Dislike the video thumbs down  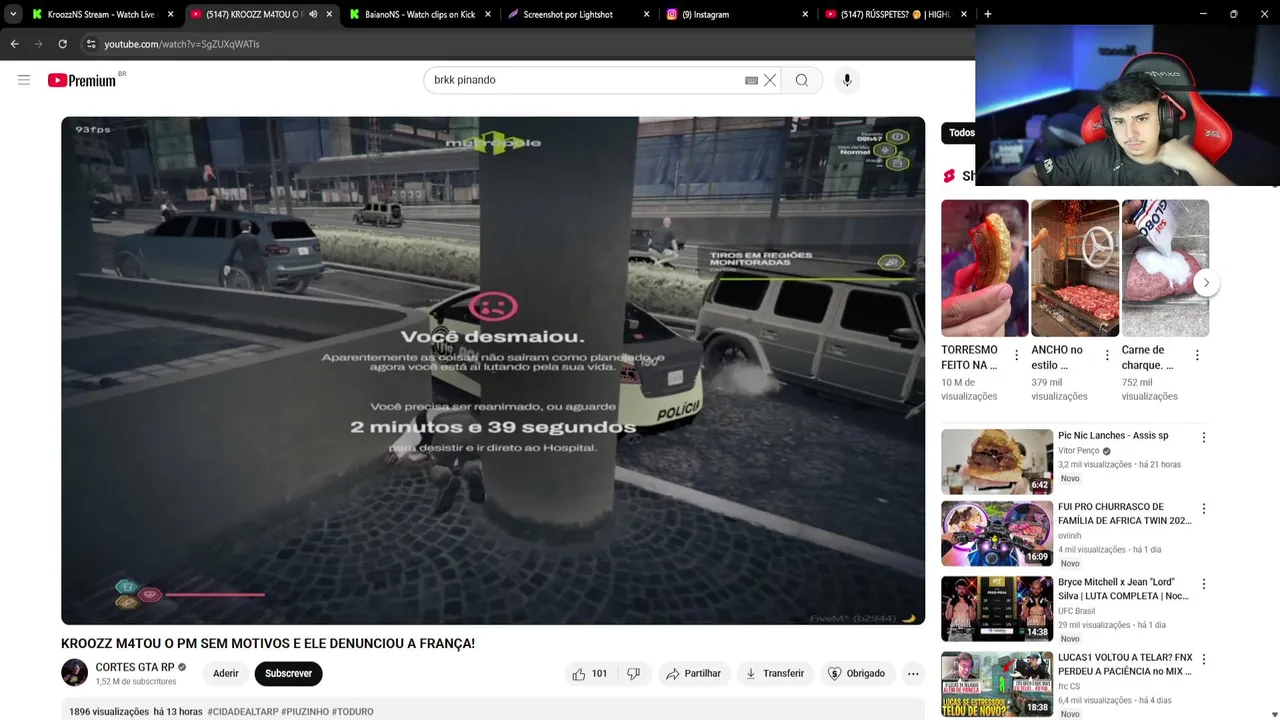click(x=633, y=673)
